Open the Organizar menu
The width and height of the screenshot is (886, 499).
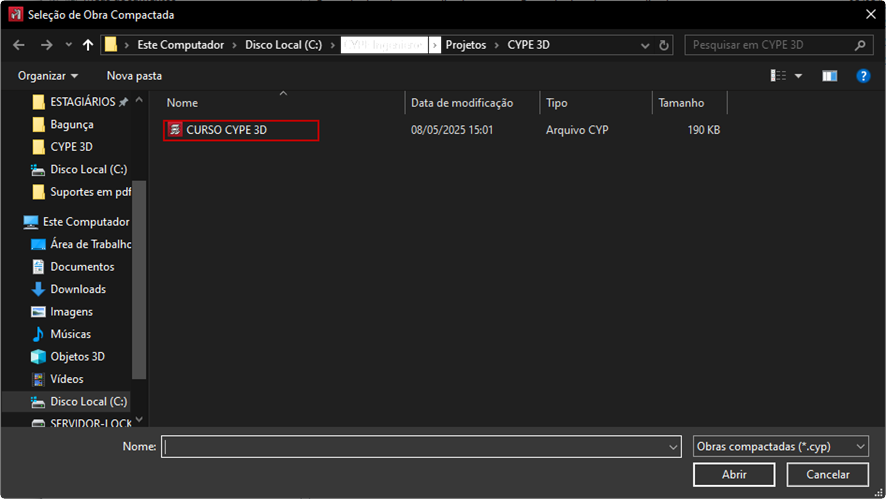48,76
